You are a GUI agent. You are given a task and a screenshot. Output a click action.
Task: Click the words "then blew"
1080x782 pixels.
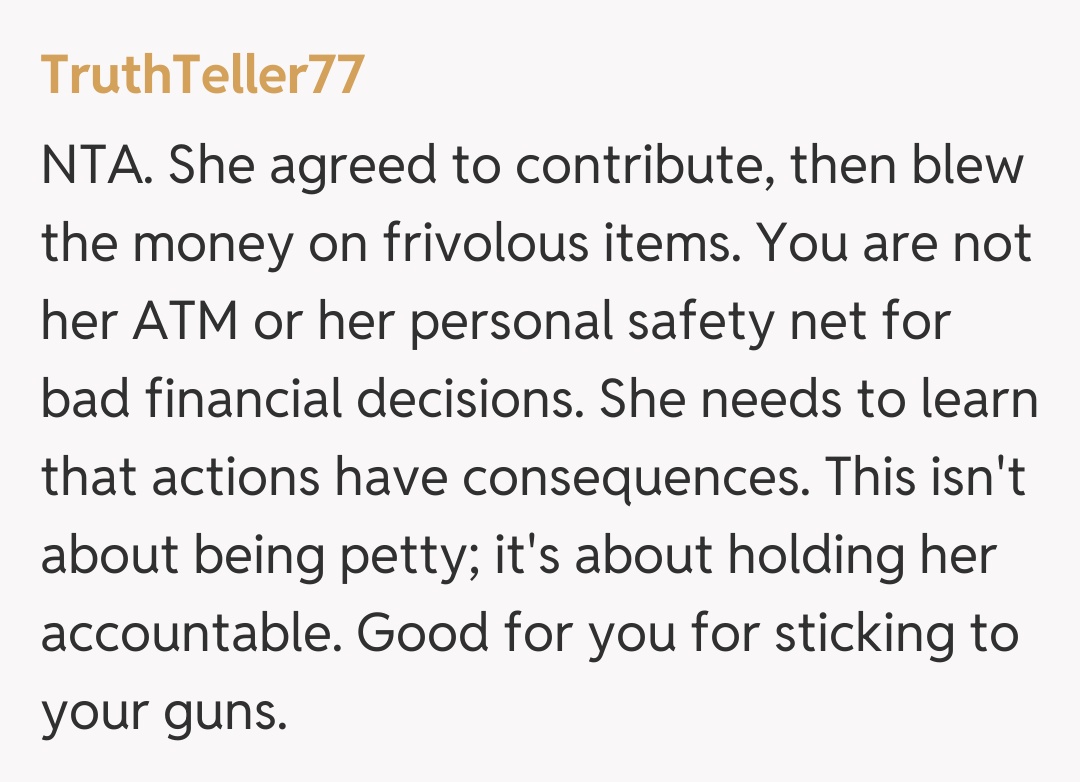click(908, 166)
